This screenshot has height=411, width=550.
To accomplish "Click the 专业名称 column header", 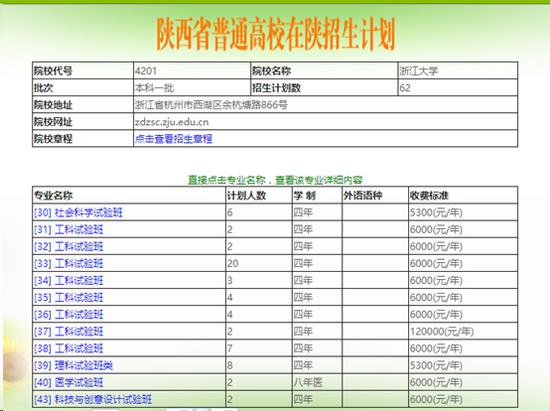I will pyautogui.click(x=53, y=195).
